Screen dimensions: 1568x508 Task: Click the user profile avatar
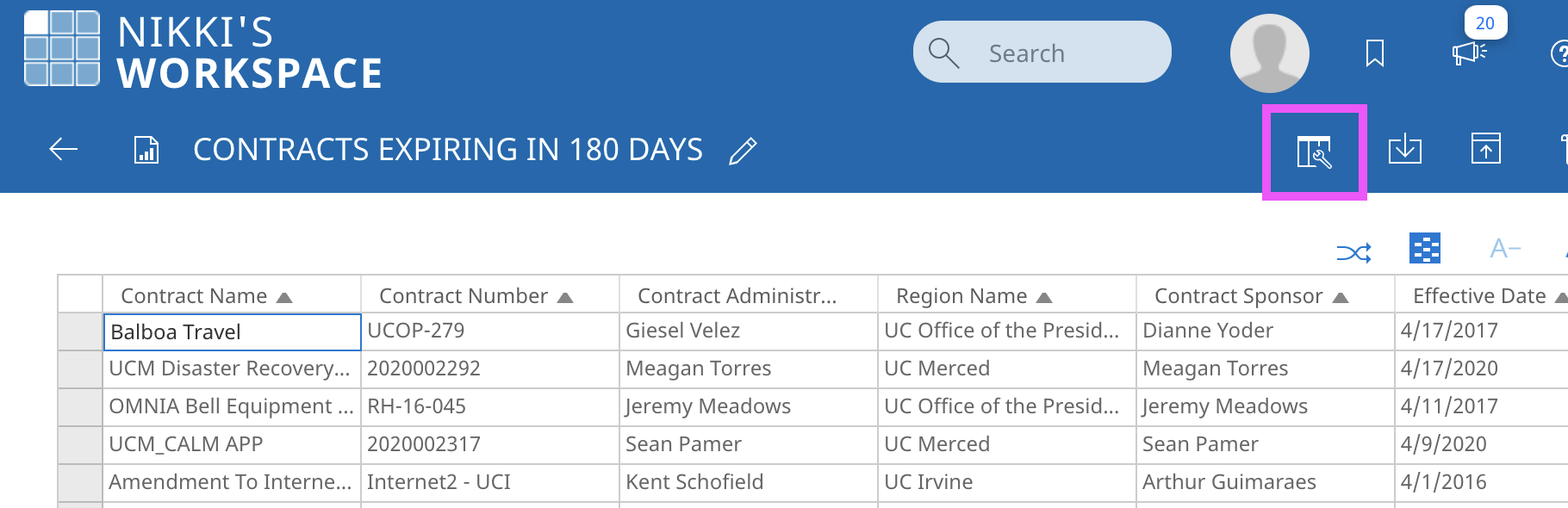pyautogui.click(x=1269, y=53)
